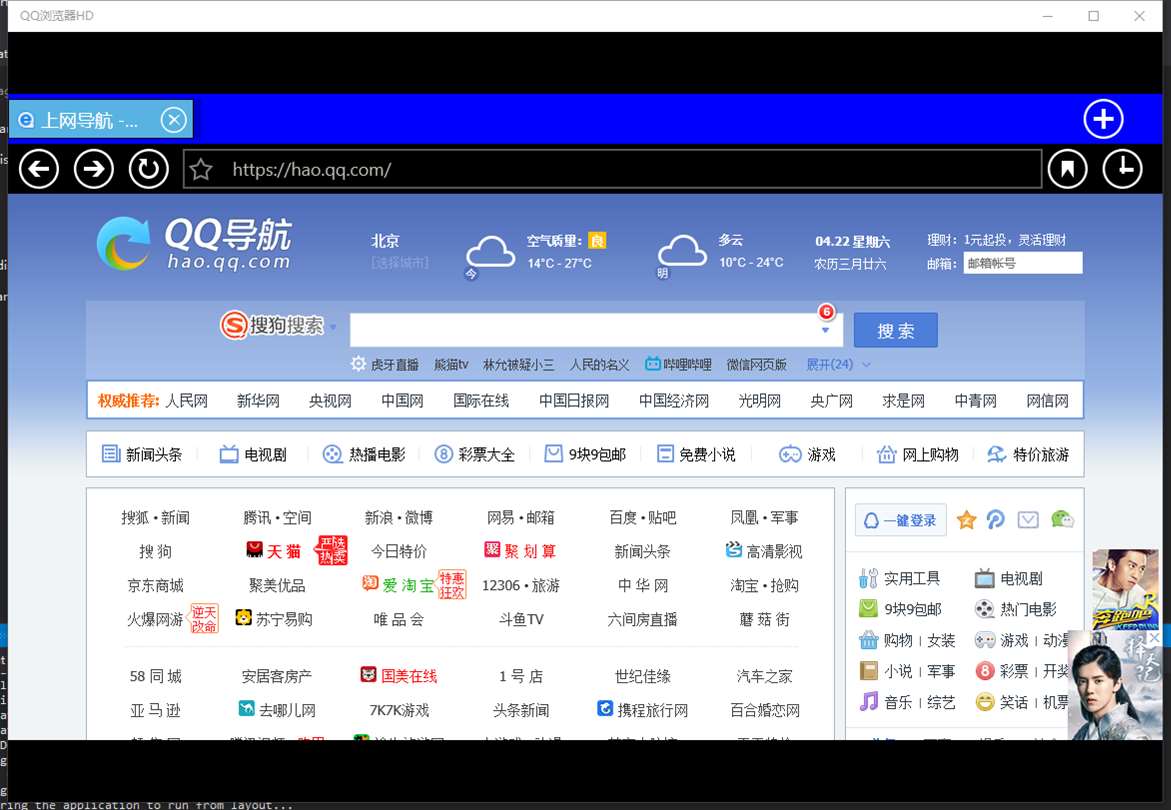
Task: Click the lower 择天记 ad thumbnail
Action: coord(1115,685)
